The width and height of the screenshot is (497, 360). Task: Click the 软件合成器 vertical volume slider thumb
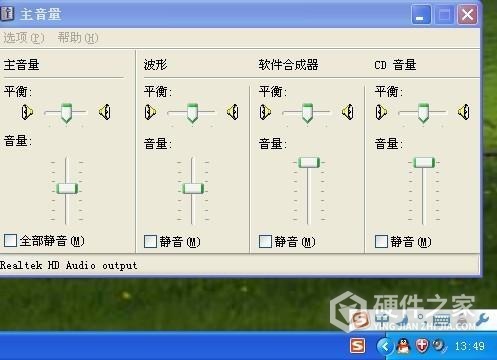click(309, 163)
